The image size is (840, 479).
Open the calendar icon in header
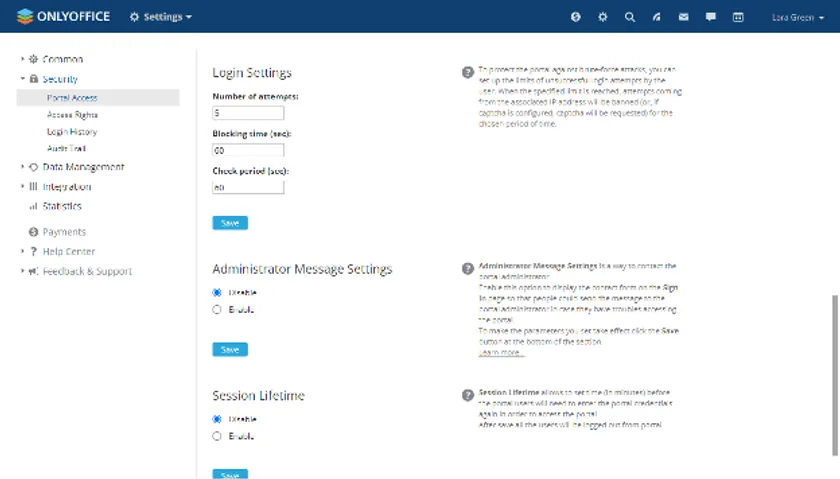tap(738, 17)
